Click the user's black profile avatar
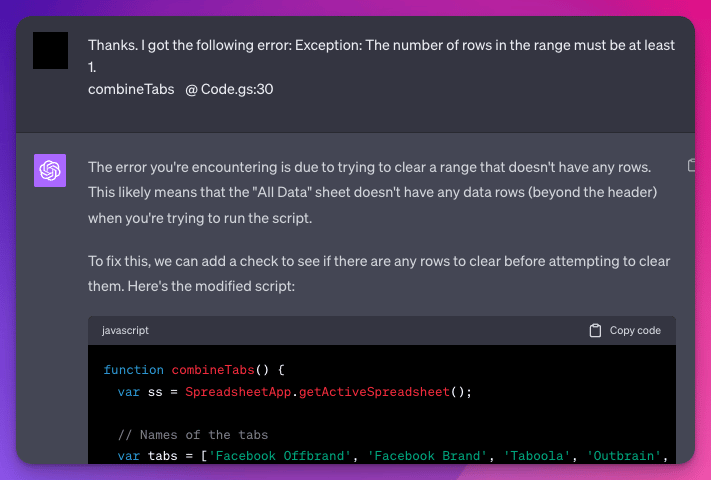The height and width of the screenshot is (480, 711). (x=51, y=50)
